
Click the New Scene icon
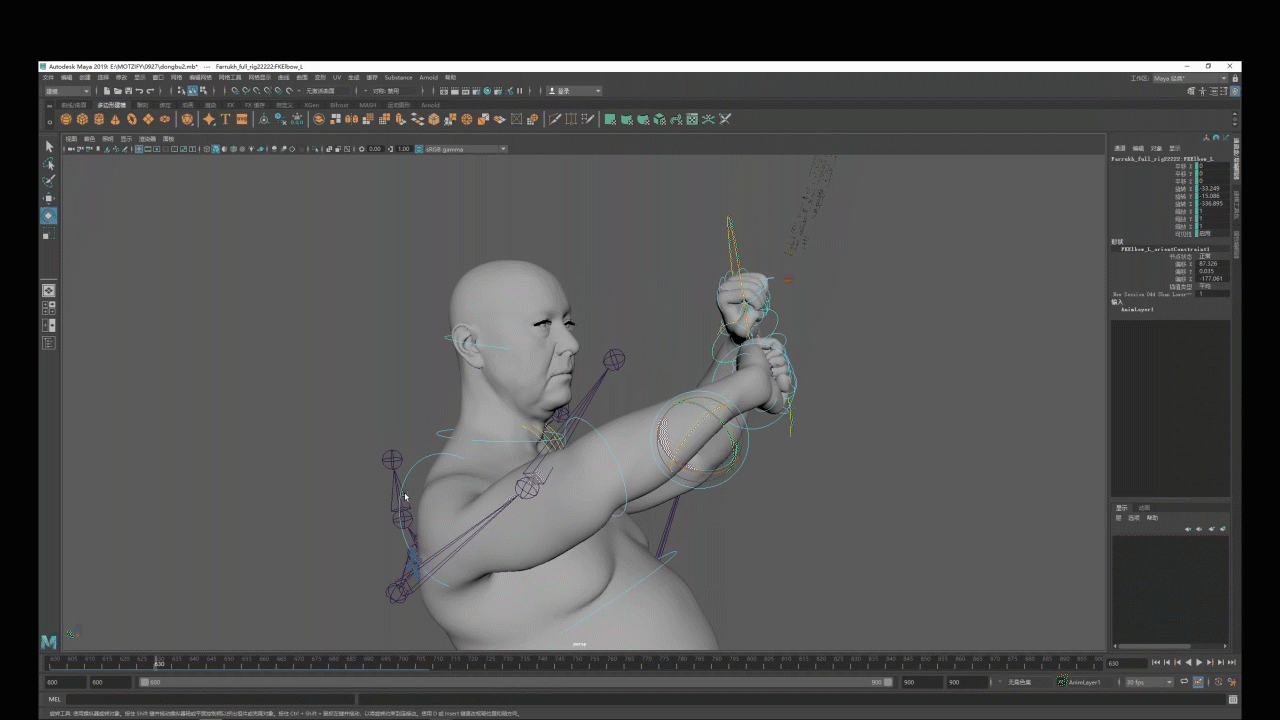pos(106,91)
